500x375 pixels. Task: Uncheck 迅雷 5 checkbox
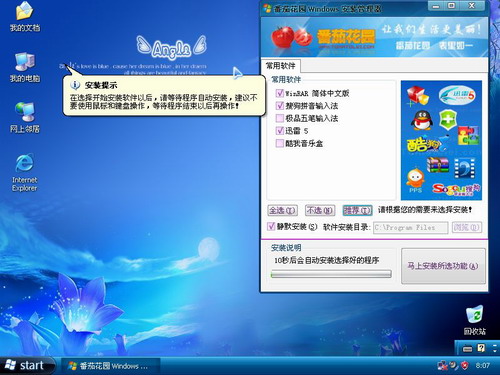280,131
